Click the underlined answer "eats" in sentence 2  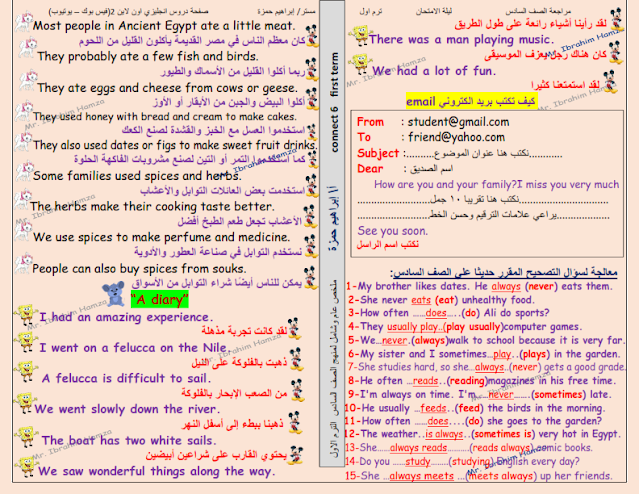(x=421, y=300)
